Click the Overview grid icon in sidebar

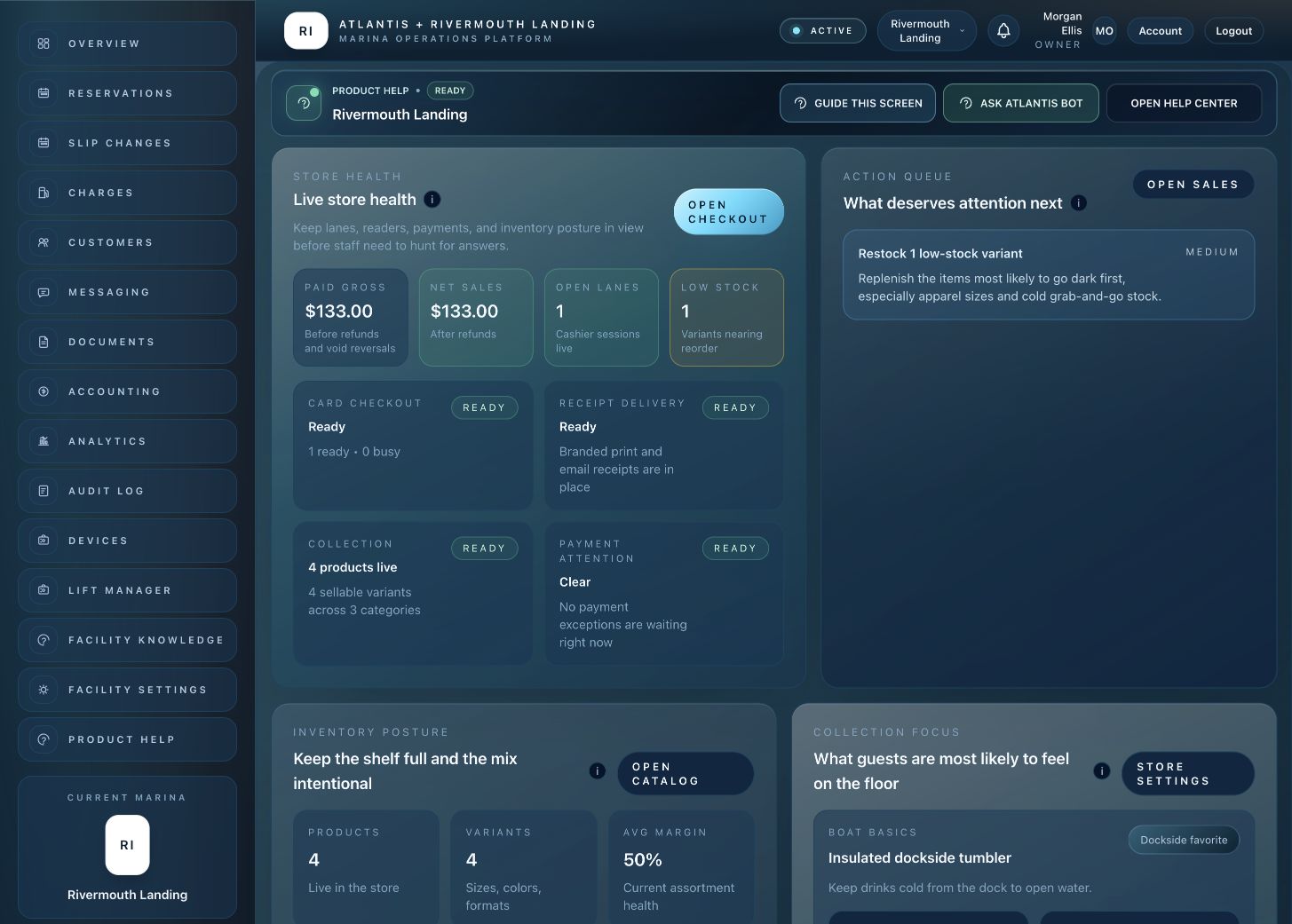pyautogui.click(x=44, y=43)
